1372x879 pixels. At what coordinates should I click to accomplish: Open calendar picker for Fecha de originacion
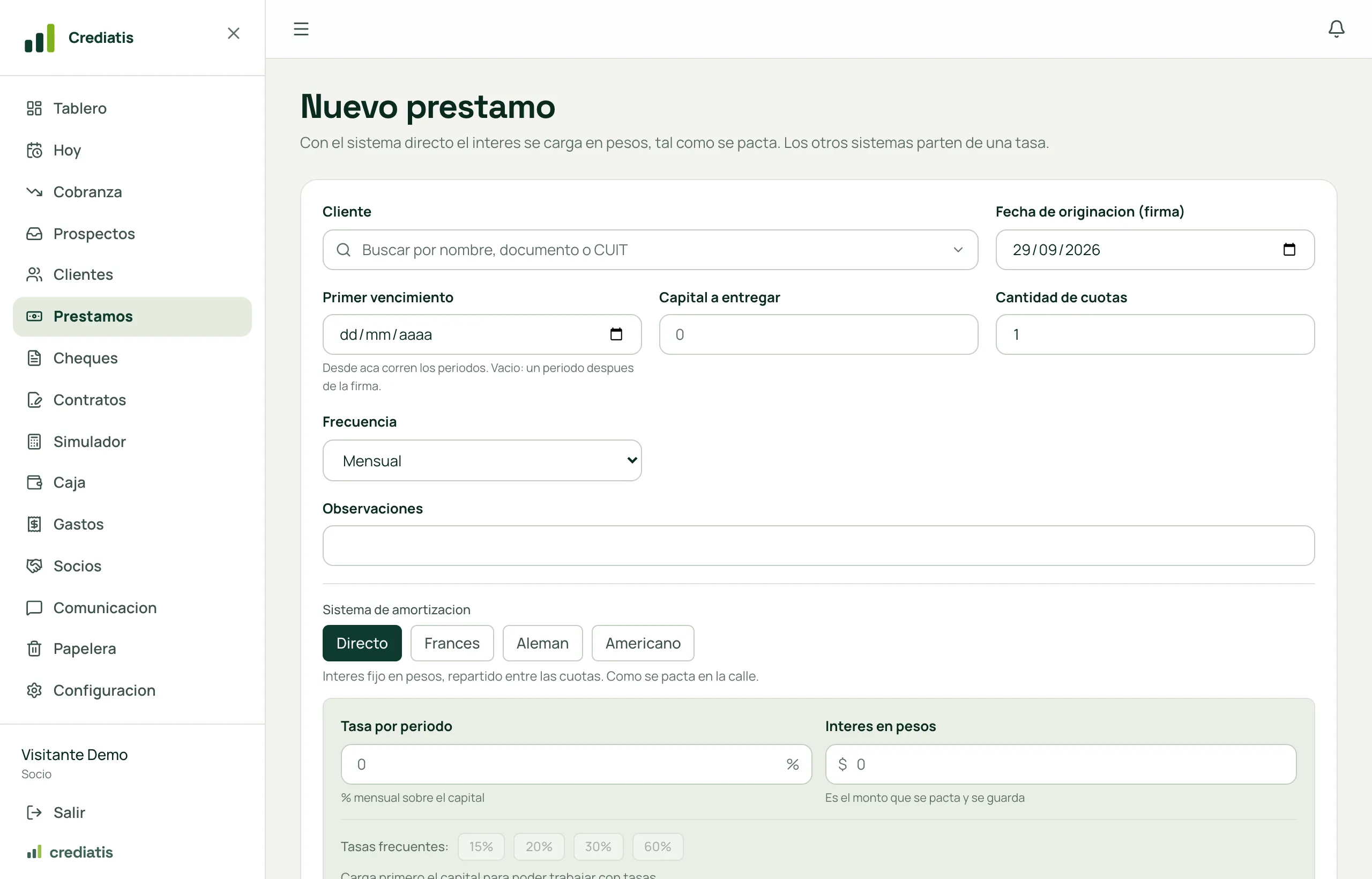point(1289,249)
